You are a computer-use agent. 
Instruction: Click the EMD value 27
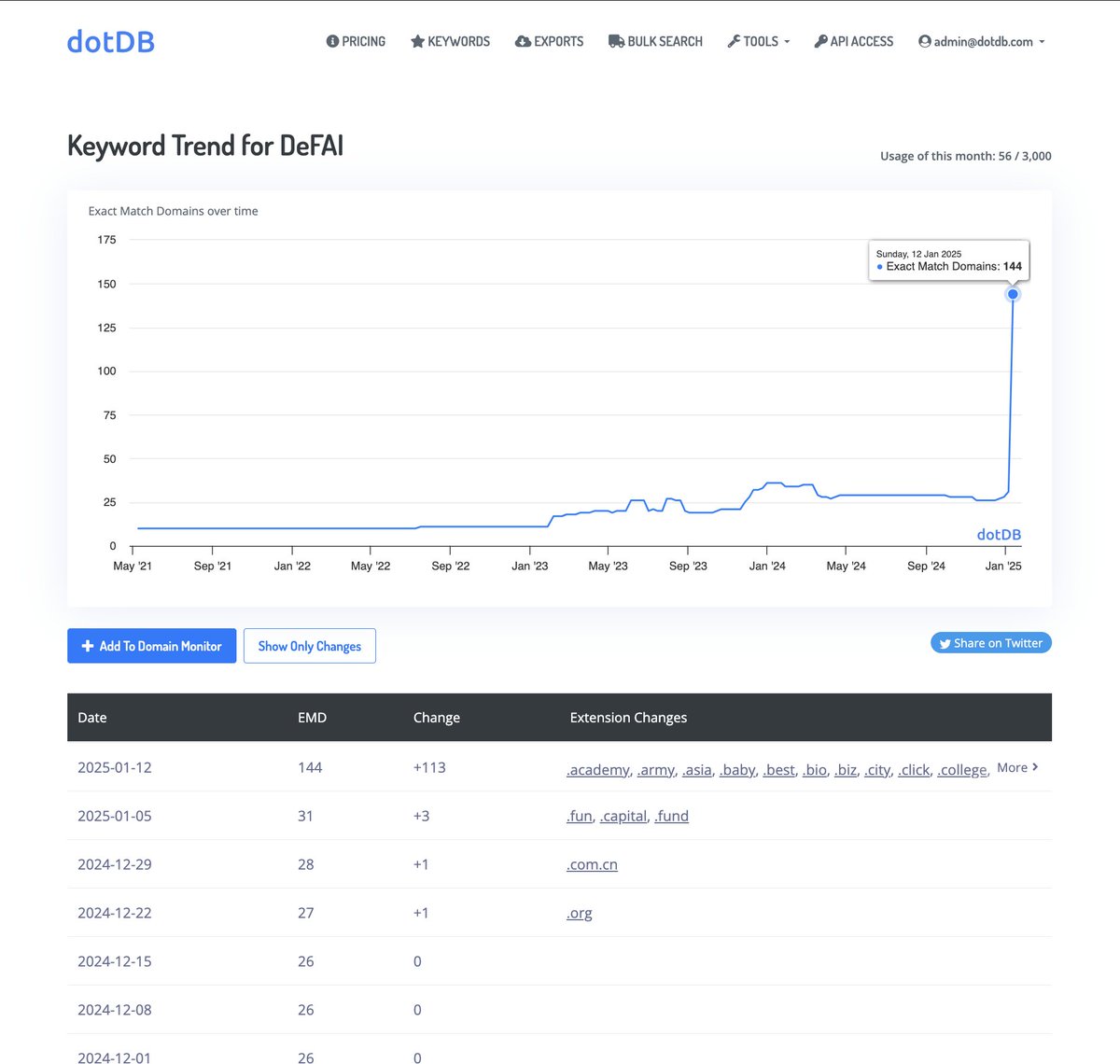tap(305, 913)
